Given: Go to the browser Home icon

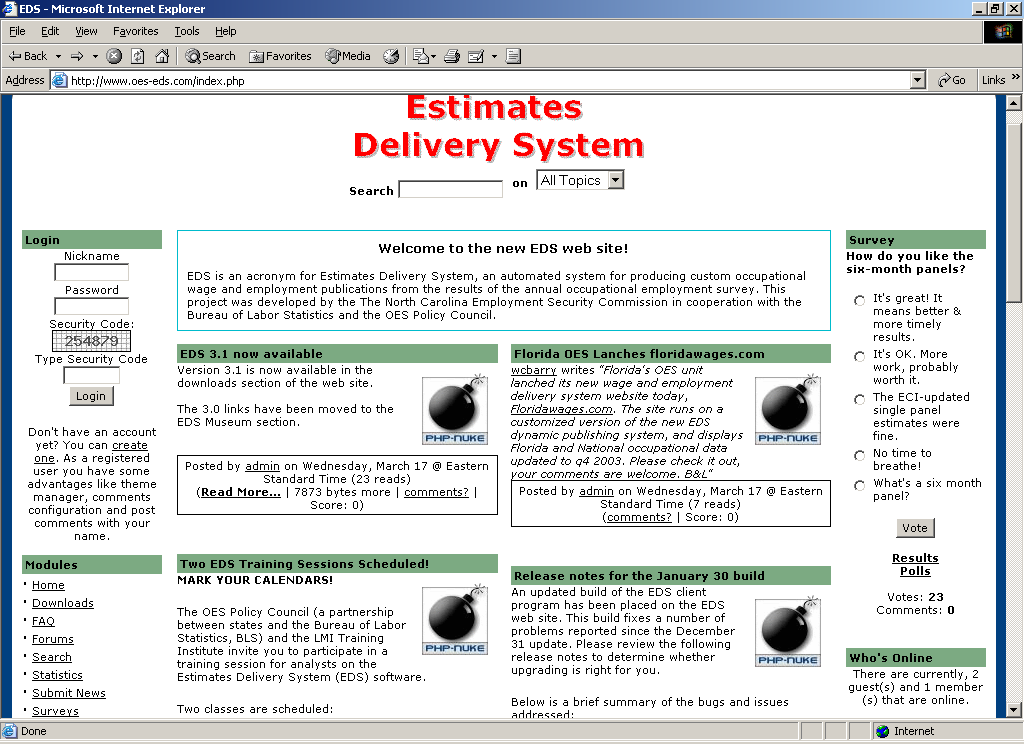Looking at the screenshot, I should pos(162,56).
